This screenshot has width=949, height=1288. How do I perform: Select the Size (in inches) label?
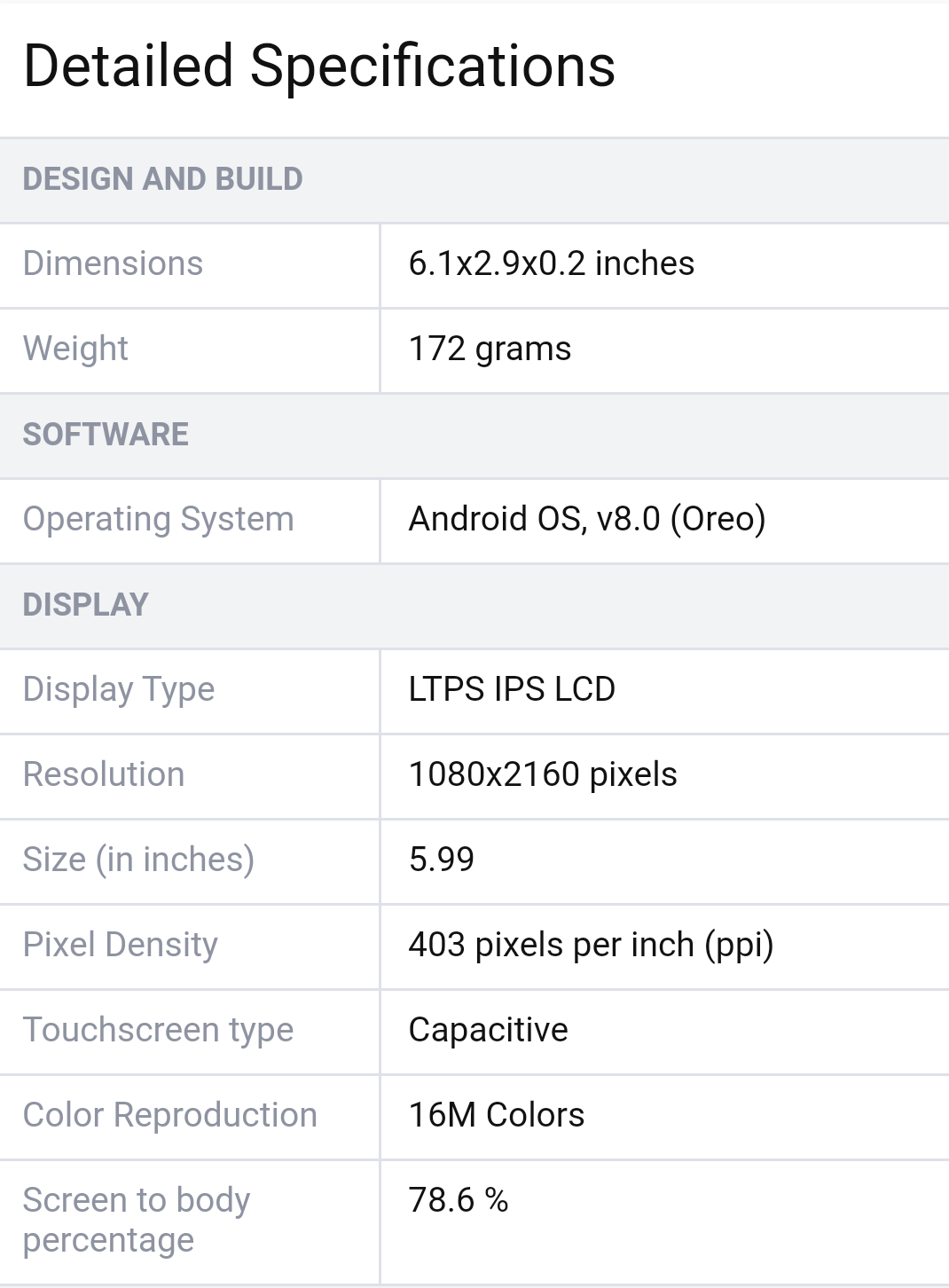[139, 860]
